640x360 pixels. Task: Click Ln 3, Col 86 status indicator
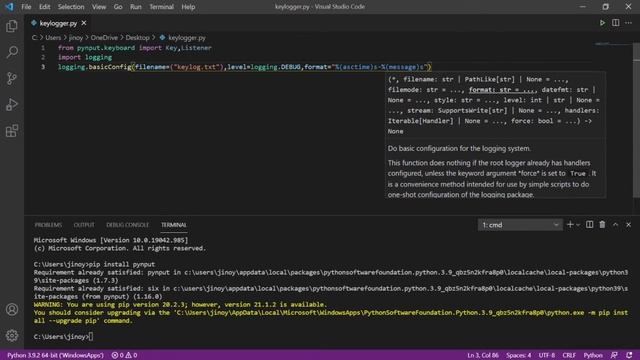(483, 356)
